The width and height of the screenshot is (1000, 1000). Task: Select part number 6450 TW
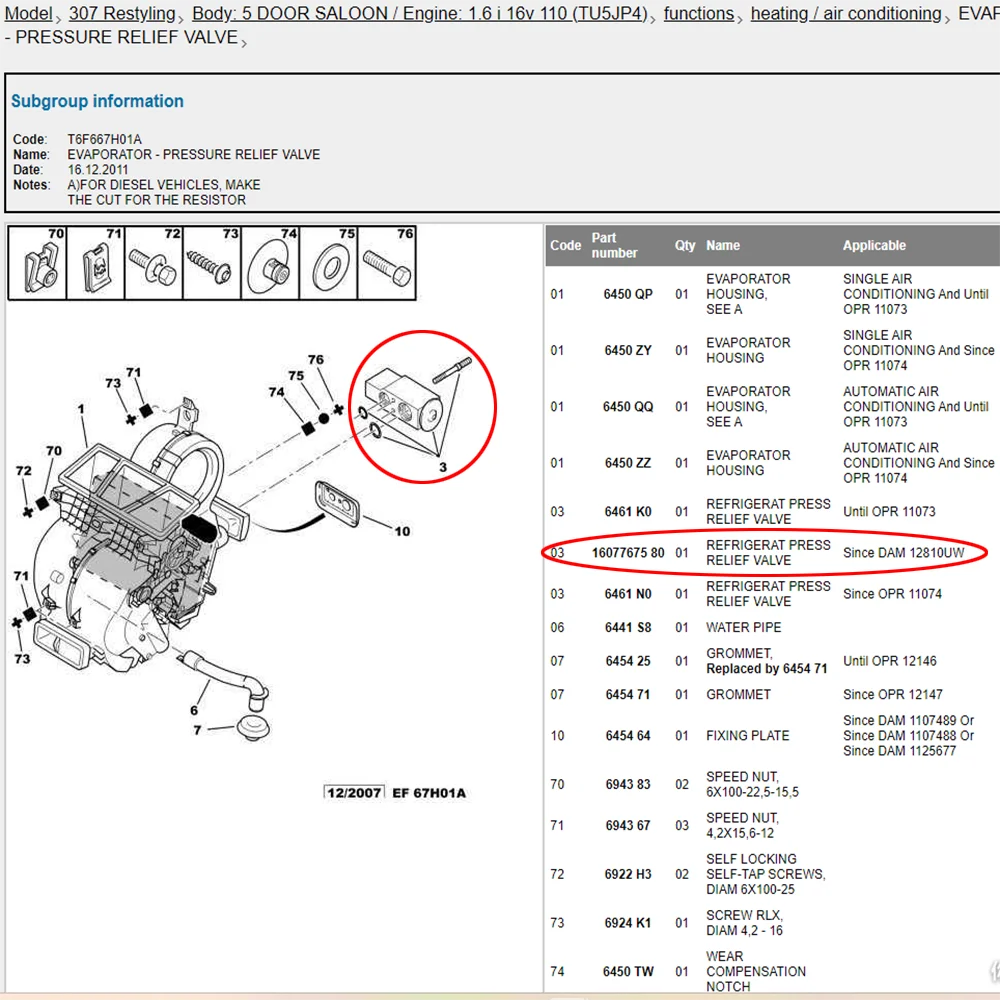tap(628, 971)
